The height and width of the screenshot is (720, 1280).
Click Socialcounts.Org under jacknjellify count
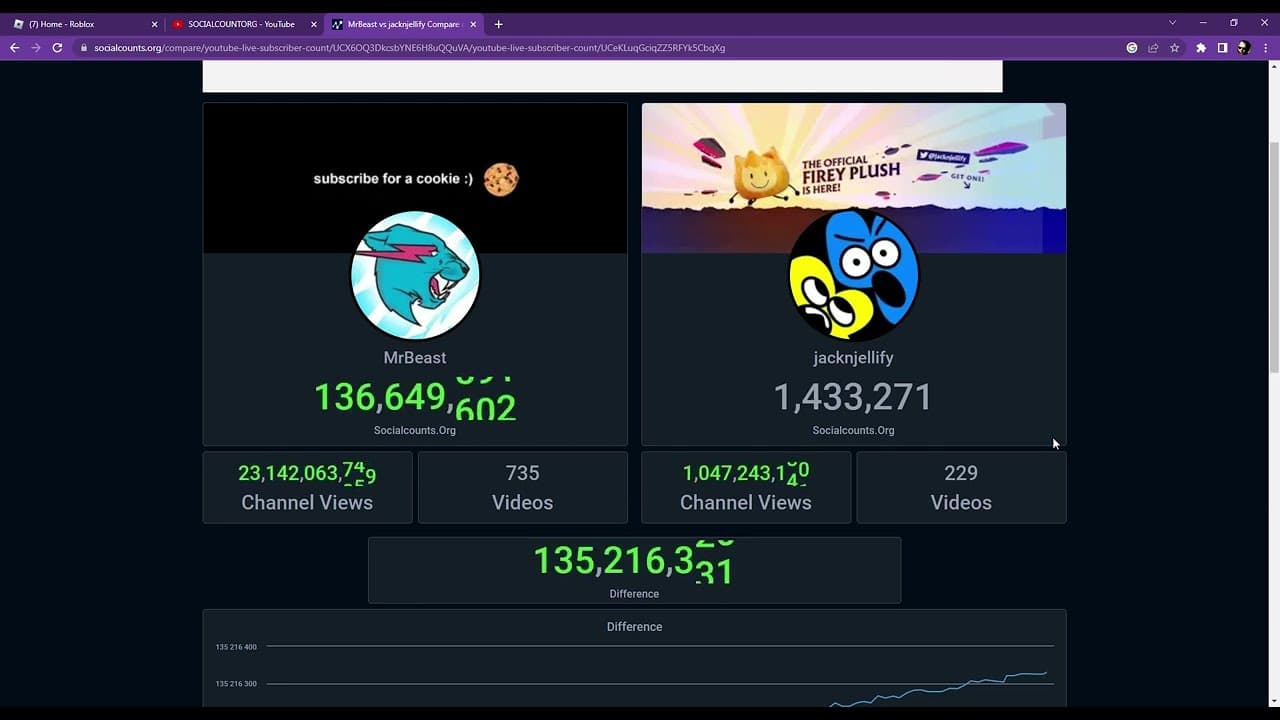pyautogui.click(x=853, y=430)
